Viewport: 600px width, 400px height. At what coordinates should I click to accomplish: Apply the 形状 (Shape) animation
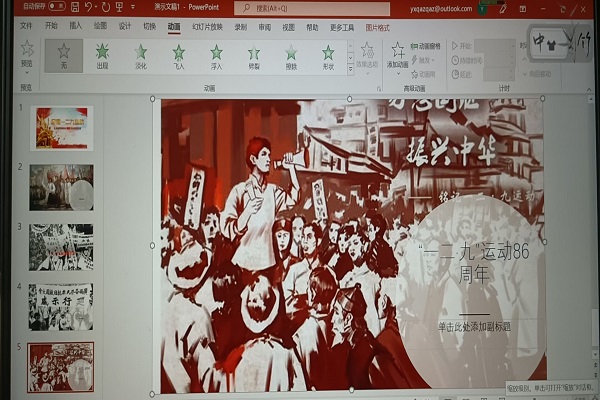tap(328, 56)
